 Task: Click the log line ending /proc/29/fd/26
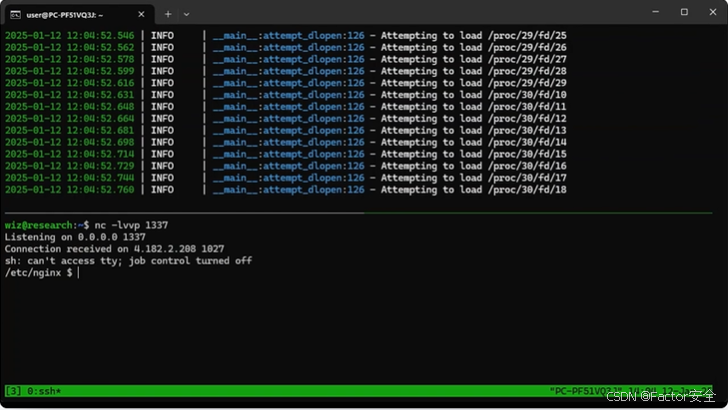pos(286,47)
